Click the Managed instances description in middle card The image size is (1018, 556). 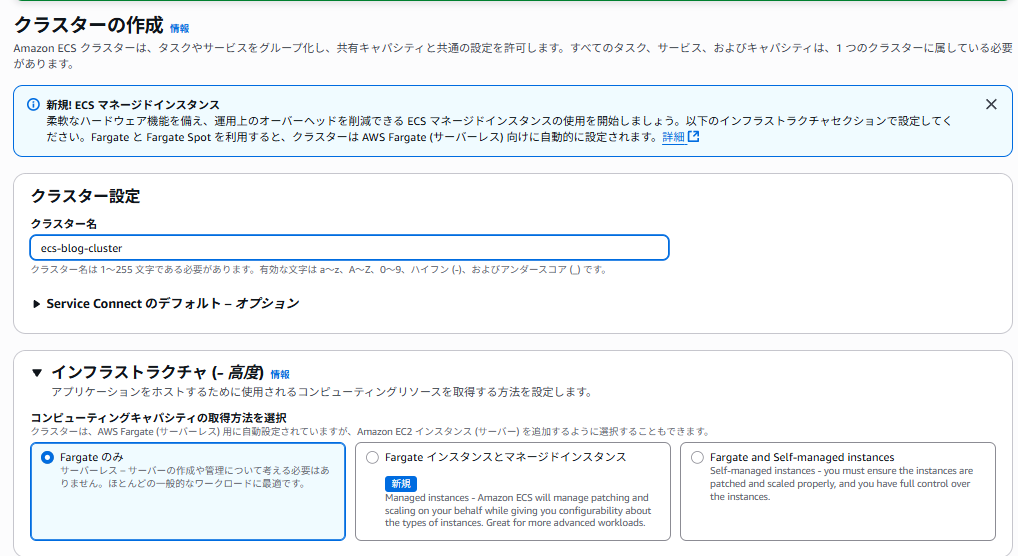(x=516, y=510)
